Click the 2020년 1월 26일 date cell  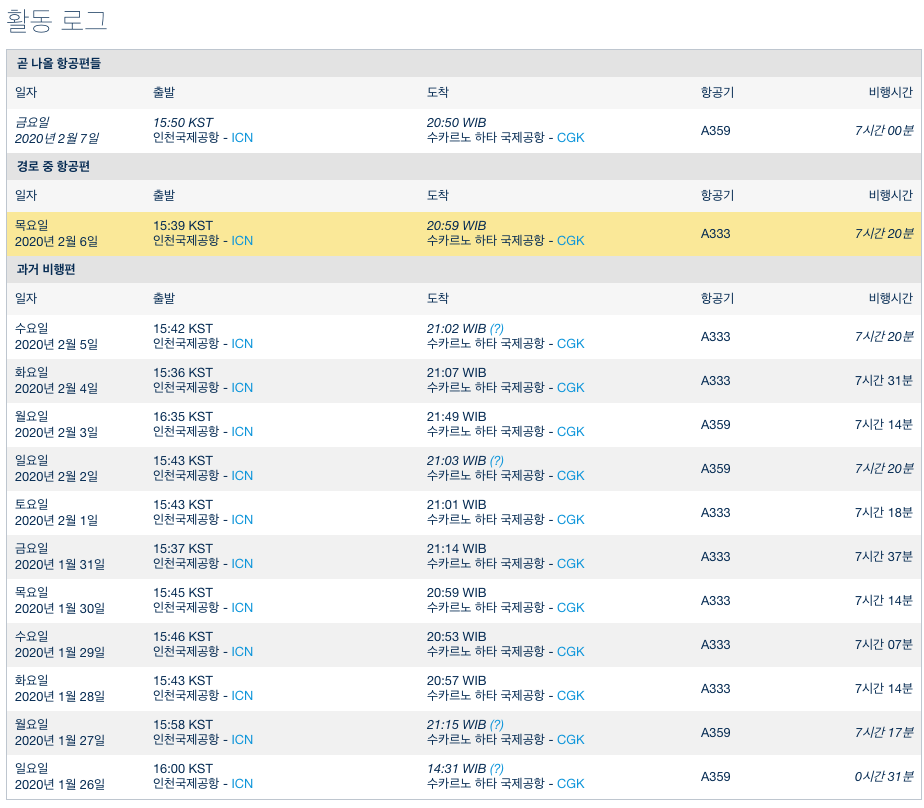click(x=60, y=785)
